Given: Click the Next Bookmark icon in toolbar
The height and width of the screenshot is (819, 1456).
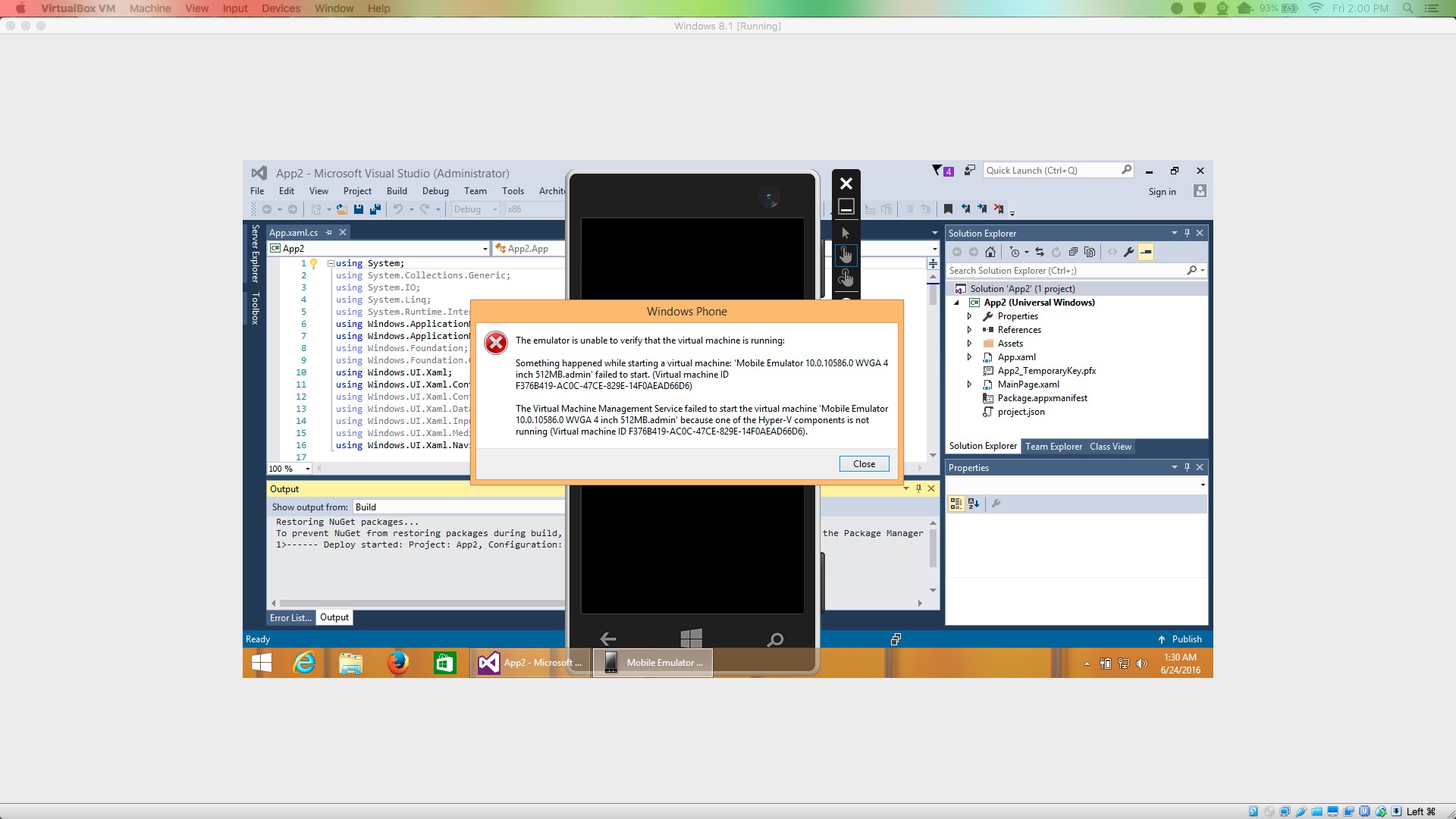Looking at the screenshot, I should 982,209.
